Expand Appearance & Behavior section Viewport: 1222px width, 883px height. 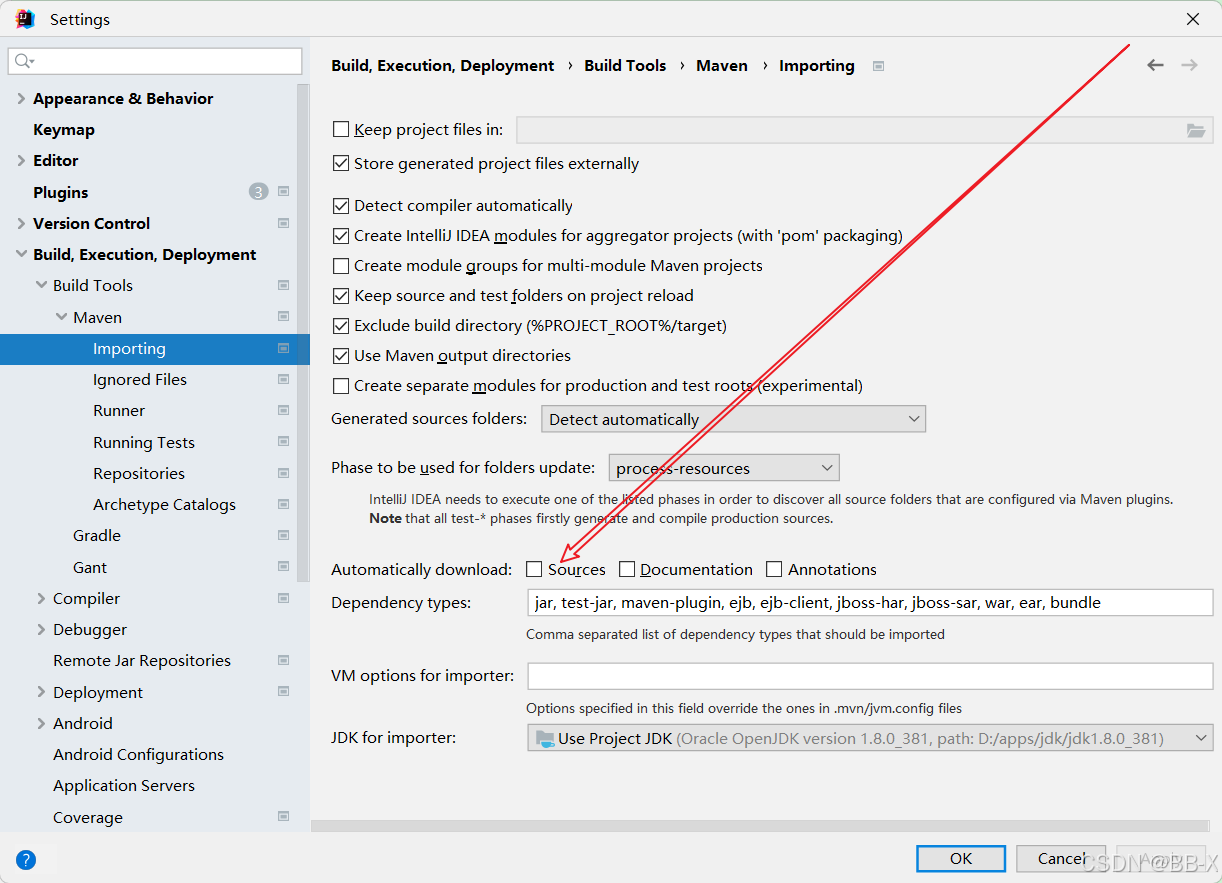pos(21,98)
